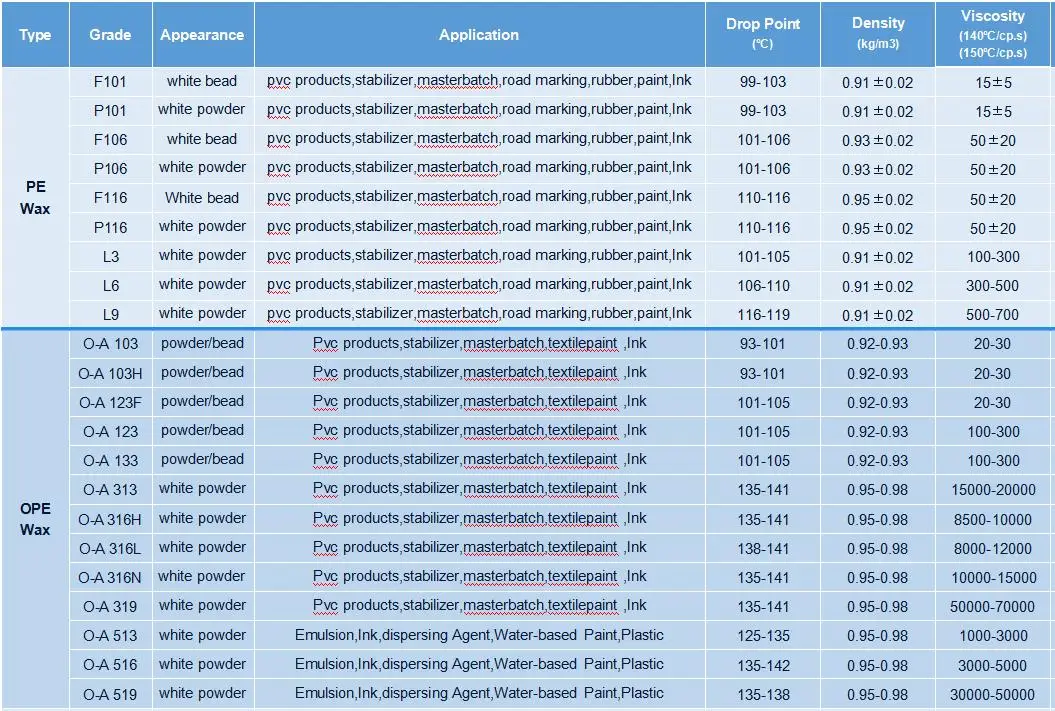
Task: Click the grade F101 cell
Action: tap(110, 82)
